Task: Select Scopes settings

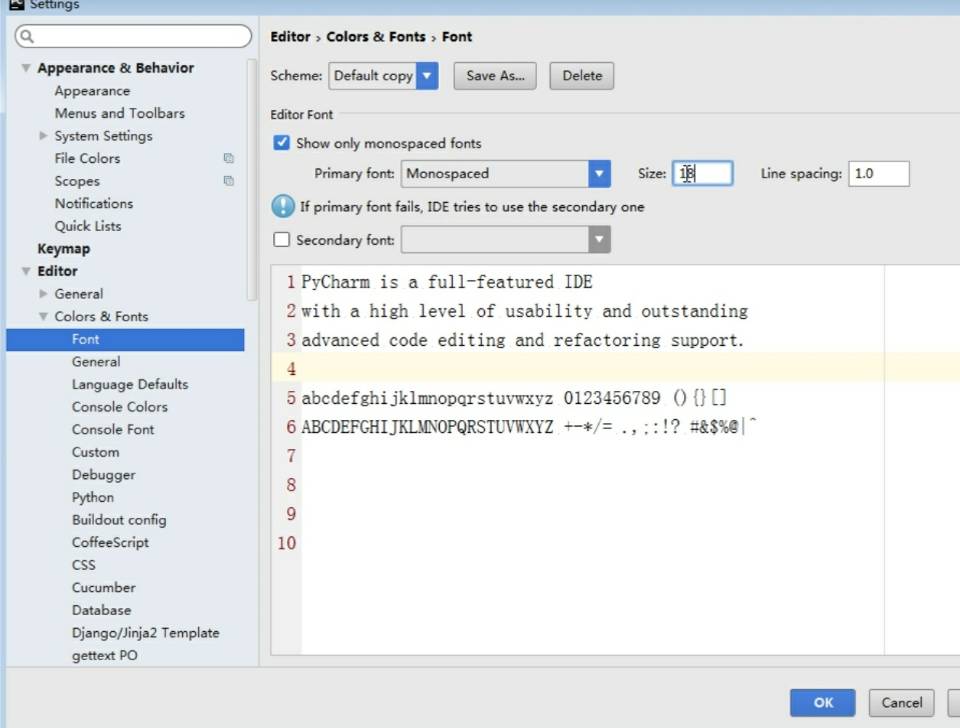Action: pos(77,181)
